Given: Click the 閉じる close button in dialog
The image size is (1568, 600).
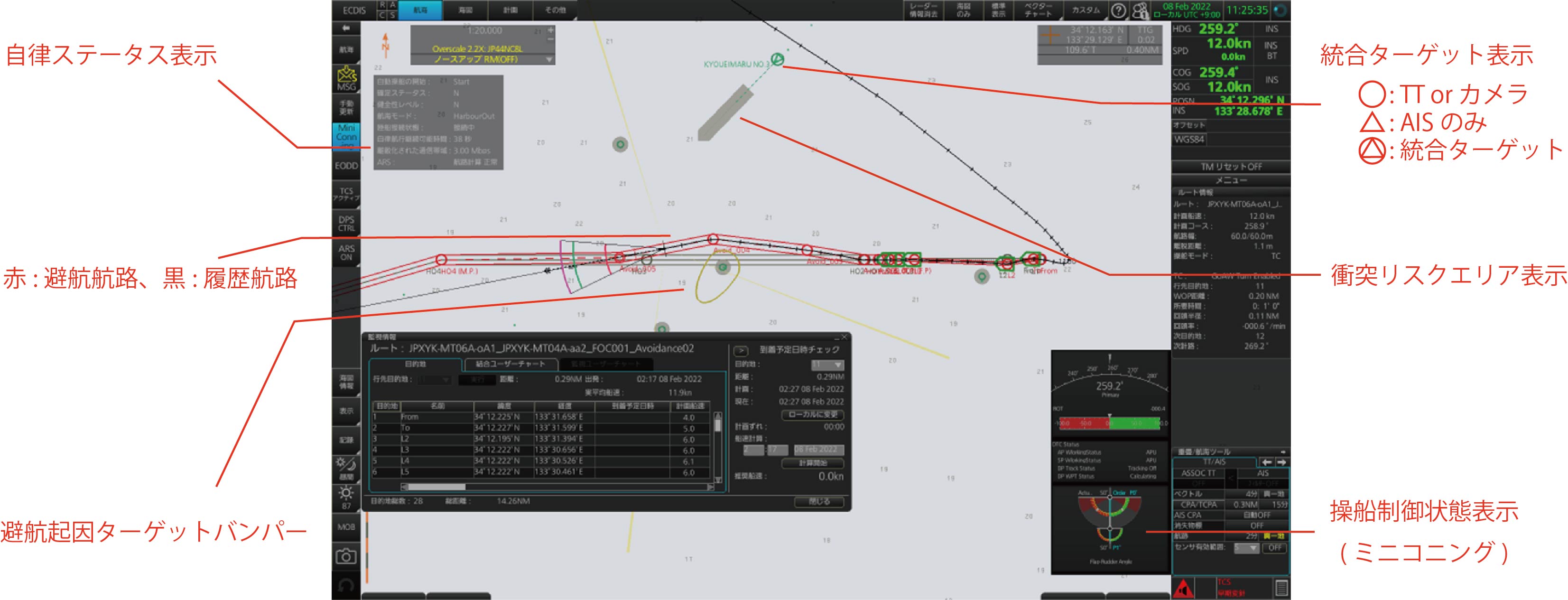Looking at the screenshot, I should pyautogui.click(x=819, y=501).
